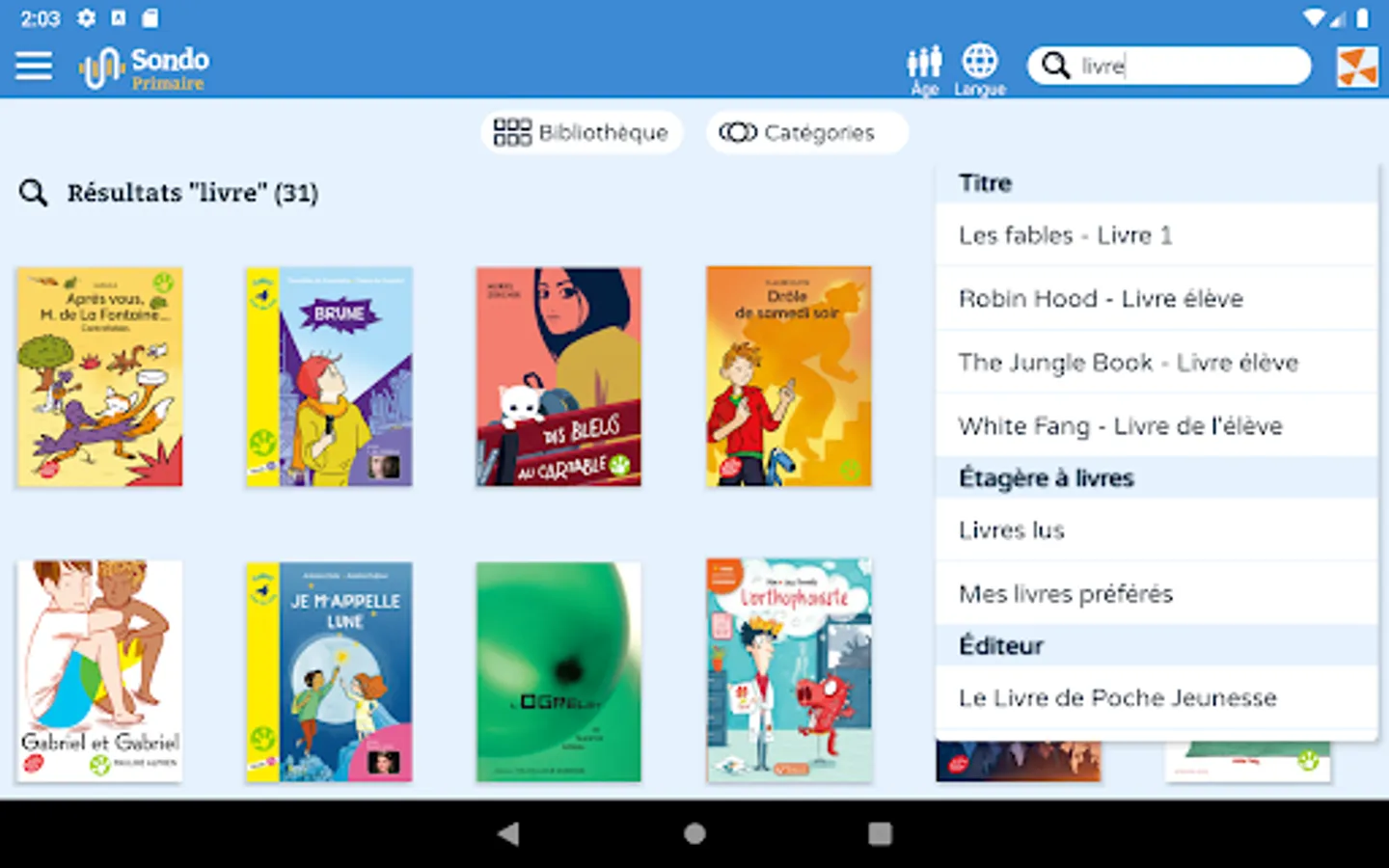Open Gabriel et Gabriel book
1389x868 pixels.
pyautogui.click(x=99, y=671)
